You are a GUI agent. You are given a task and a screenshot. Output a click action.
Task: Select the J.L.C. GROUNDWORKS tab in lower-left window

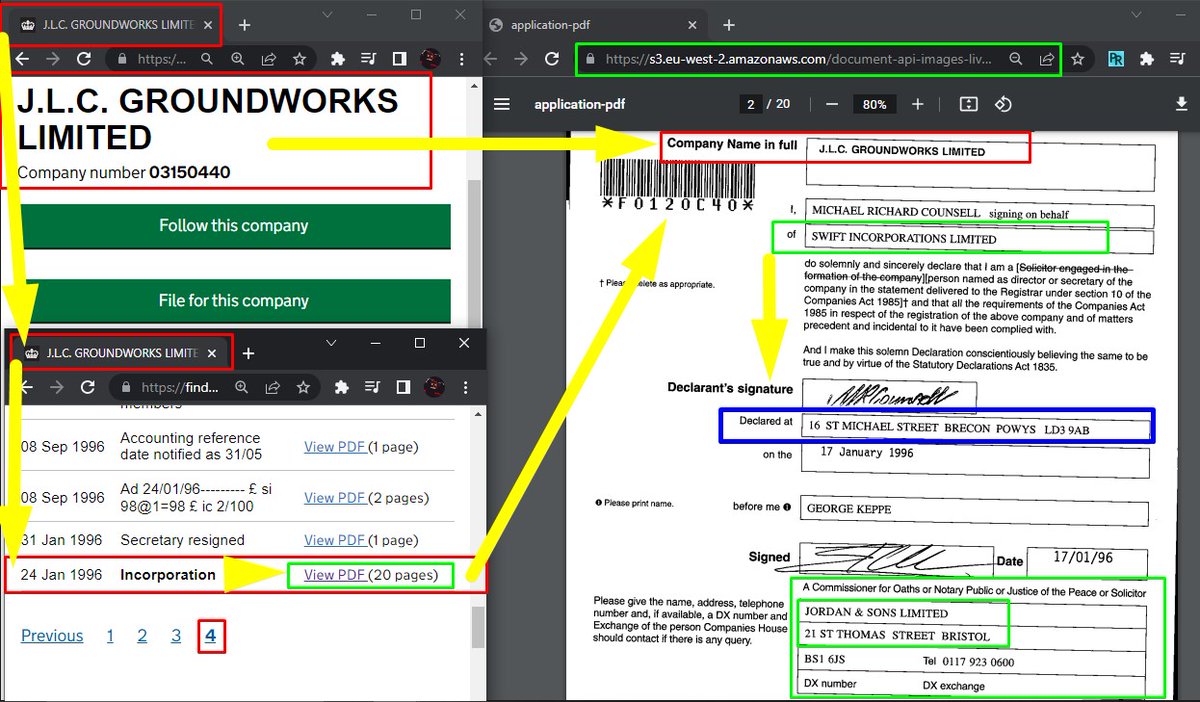[121, 352]
